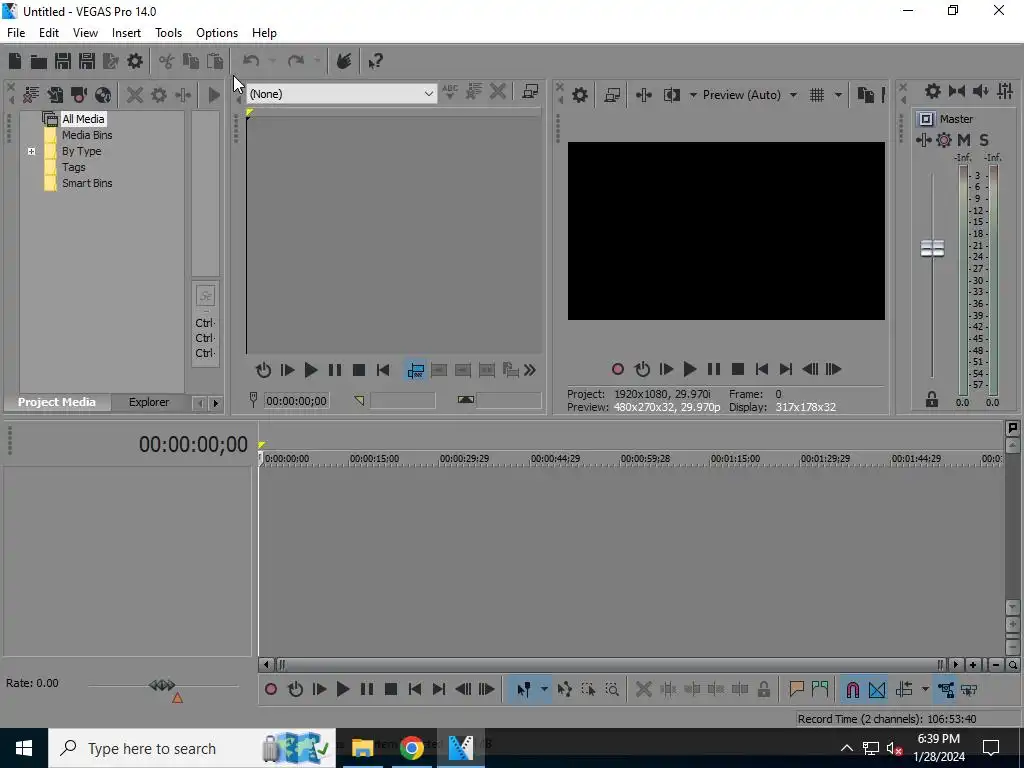Insert region using green flags icon
Viewport: 1024px width, 768px height.
point(820,690)
